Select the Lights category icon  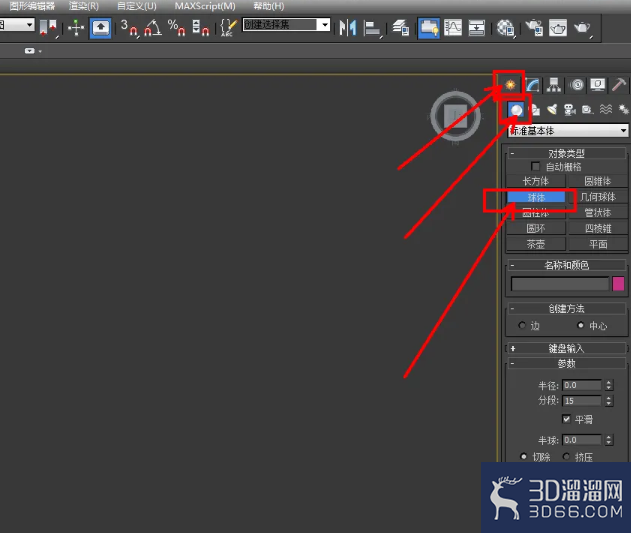552,109
